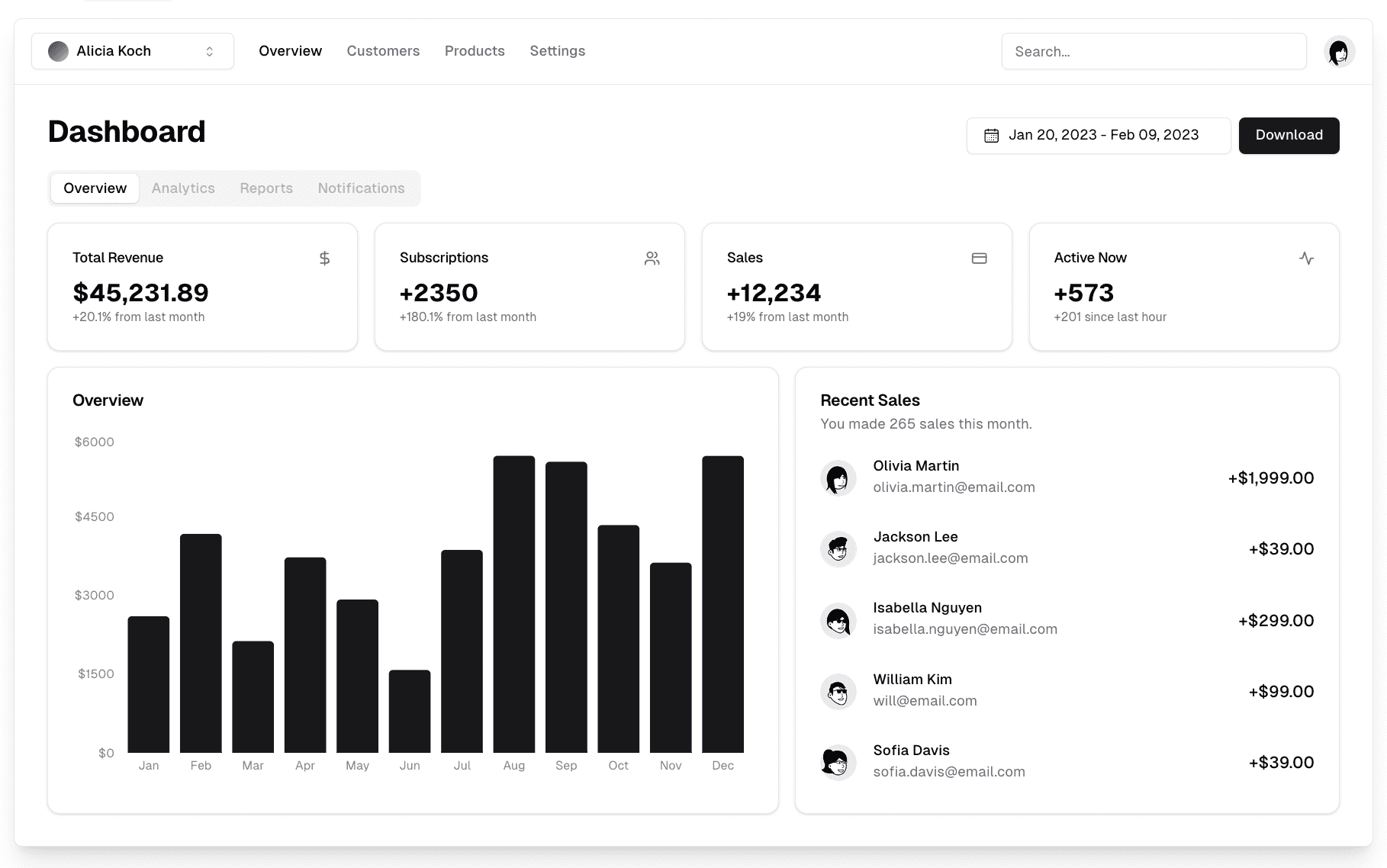Click Jackson Lee's avatar
Screen dimensions: 1387x868
coord(838,549)
